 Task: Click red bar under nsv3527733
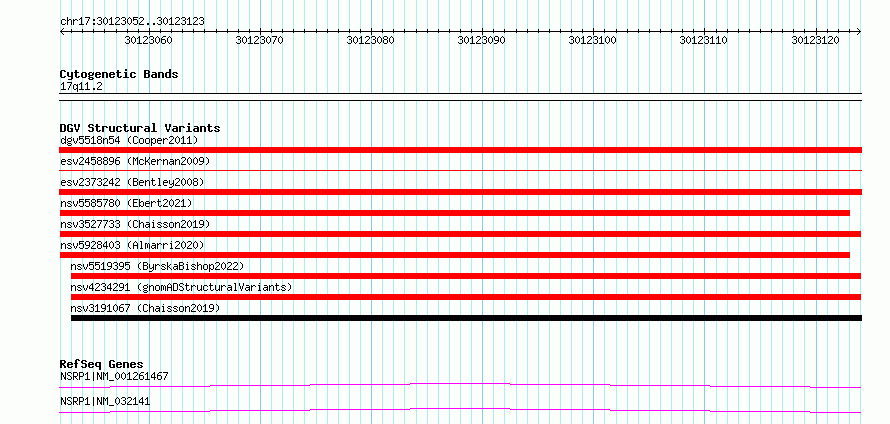(x=460, y=234)
